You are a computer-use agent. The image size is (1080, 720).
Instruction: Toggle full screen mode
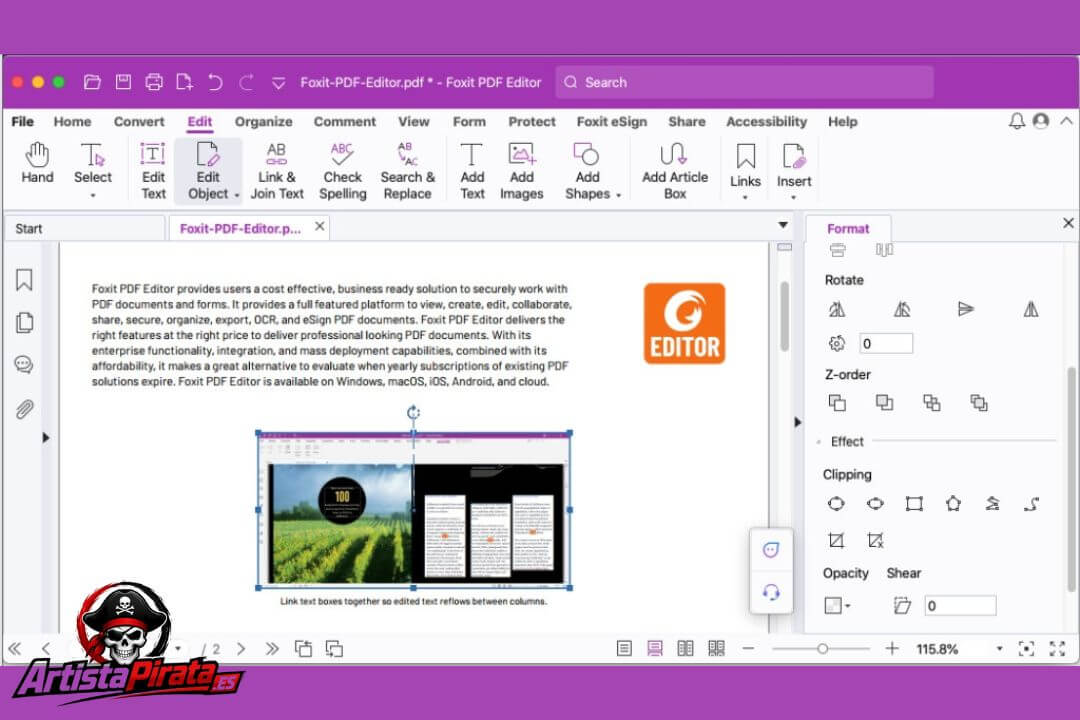[x=1057, y=648]
